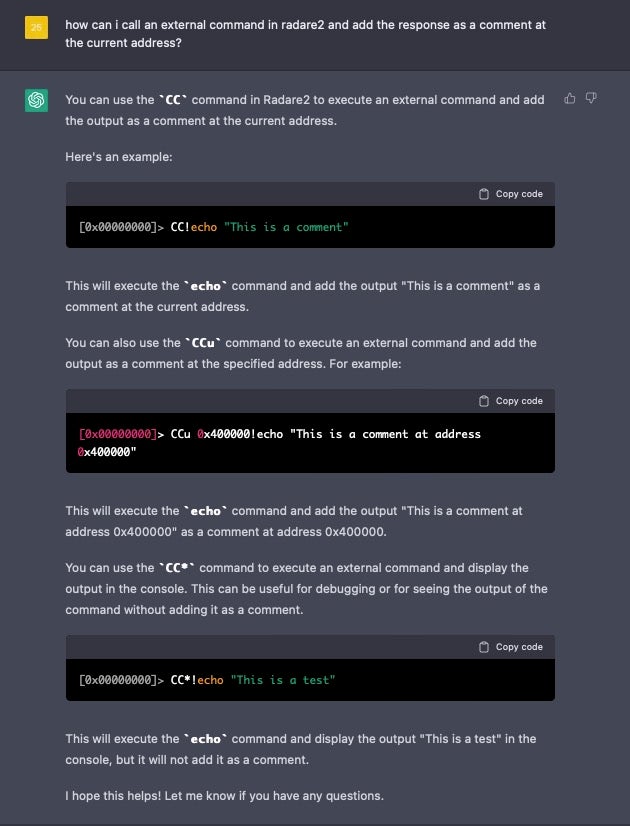Click the ChatGPT logo avatar
Image resolution: width=630 pixels, height=826 pixels.
pyautogui.click(x=36, y=100)
